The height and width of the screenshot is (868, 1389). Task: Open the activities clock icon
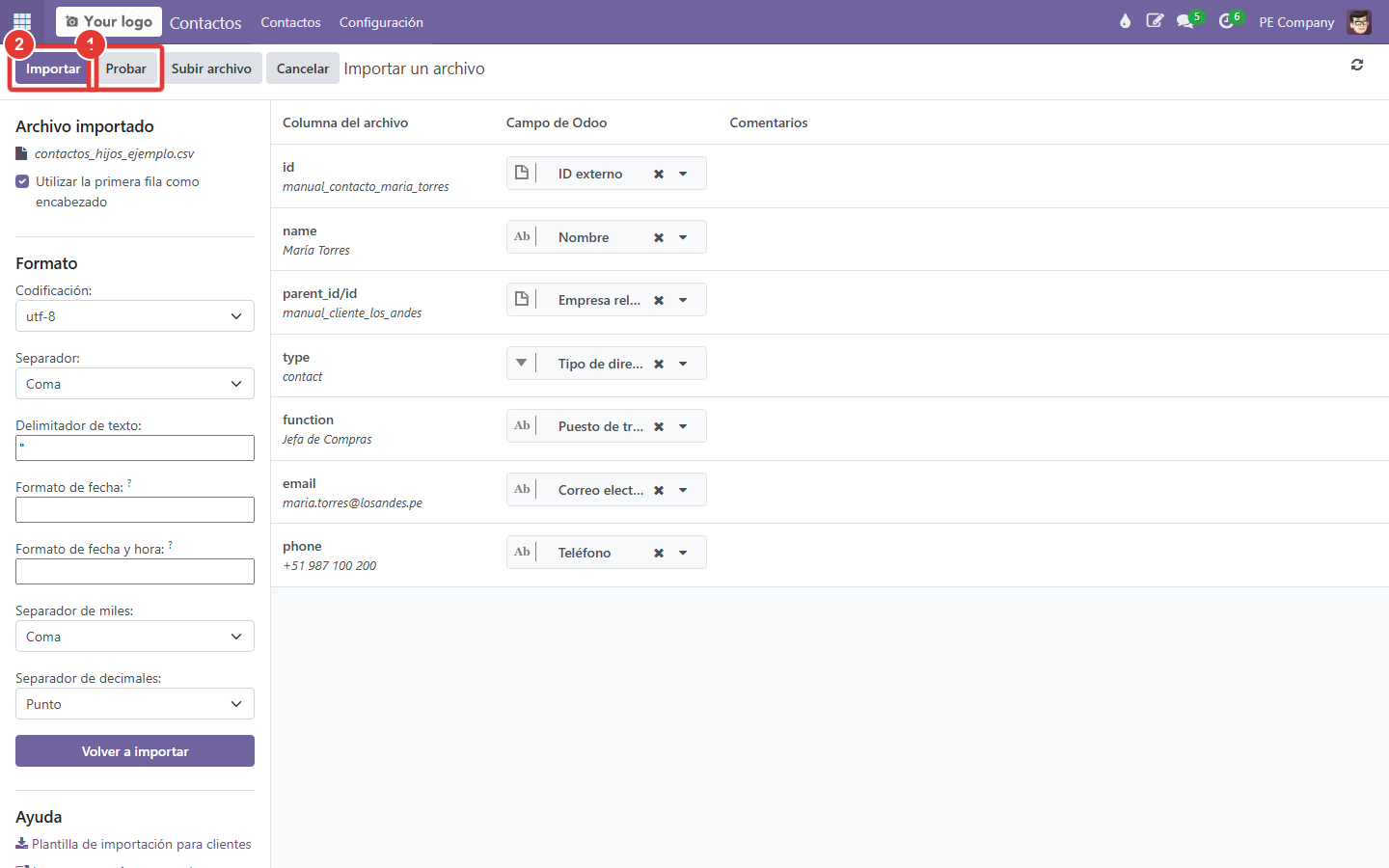click(1226, 21)
